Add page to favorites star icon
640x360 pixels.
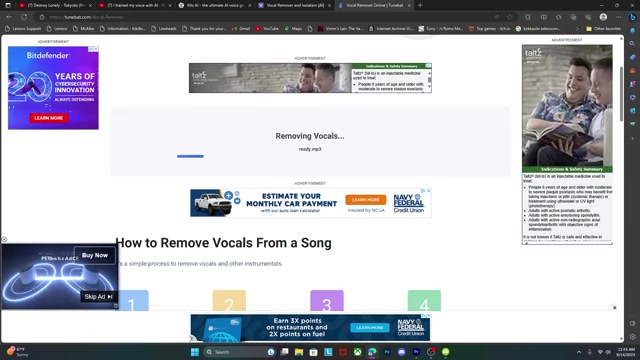(x=510, y=17)
